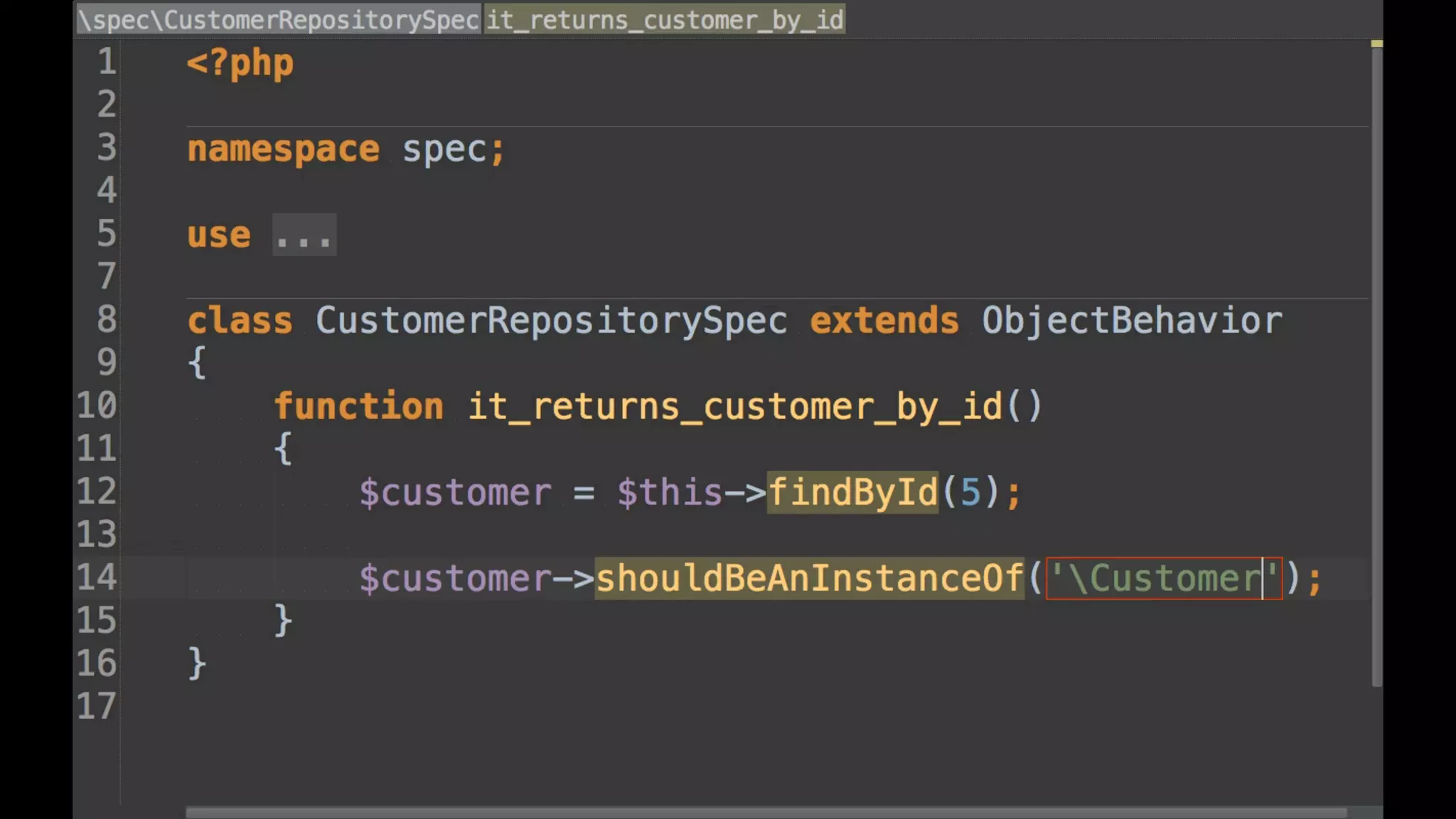The width and height of the screenshot is (1456, 819).
Task: Click the yellow inspection marker above the scrollbar
Action: (1376, 44)
